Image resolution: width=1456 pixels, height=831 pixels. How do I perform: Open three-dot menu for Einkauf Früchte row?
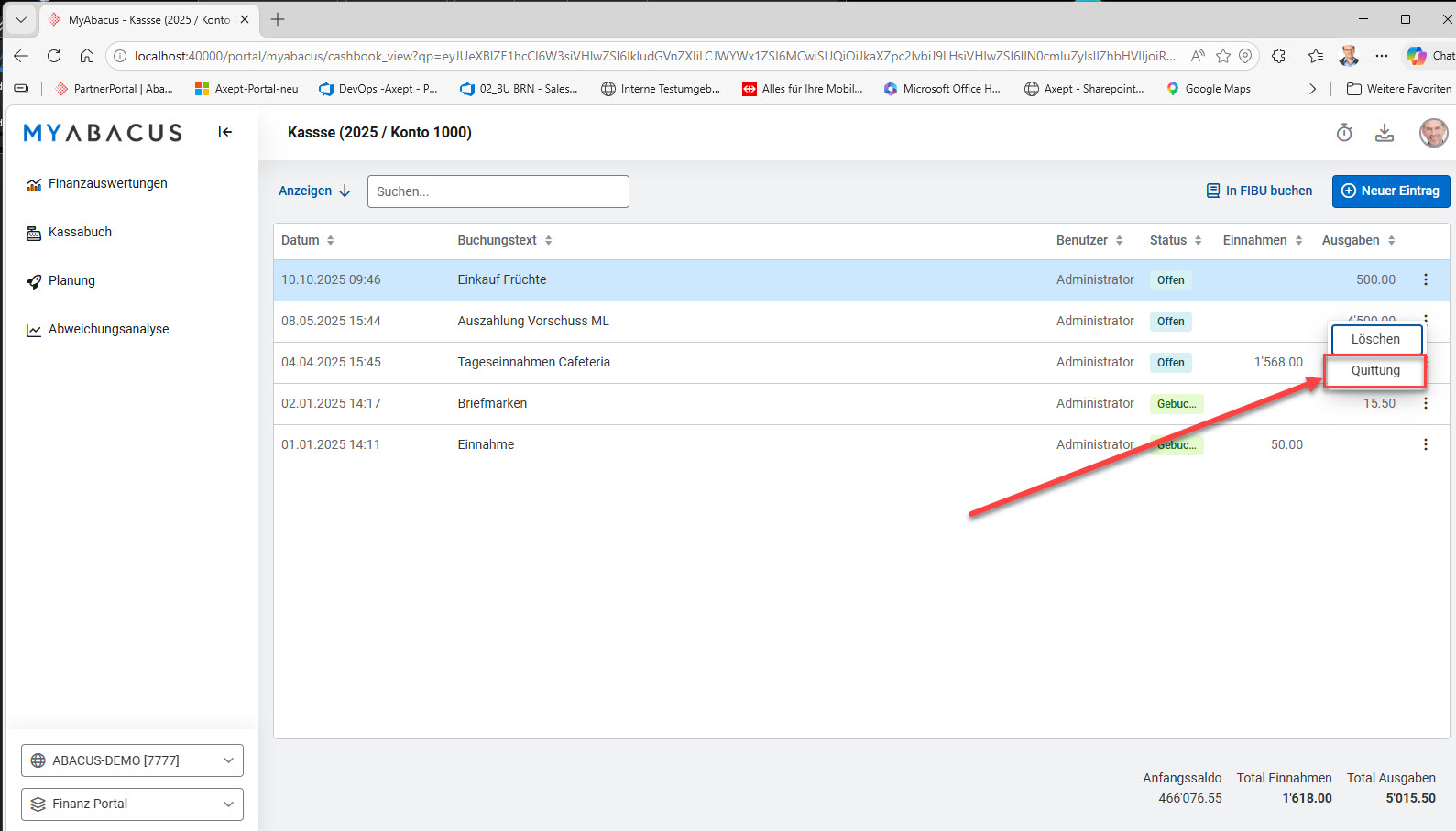coord(1425,279)
